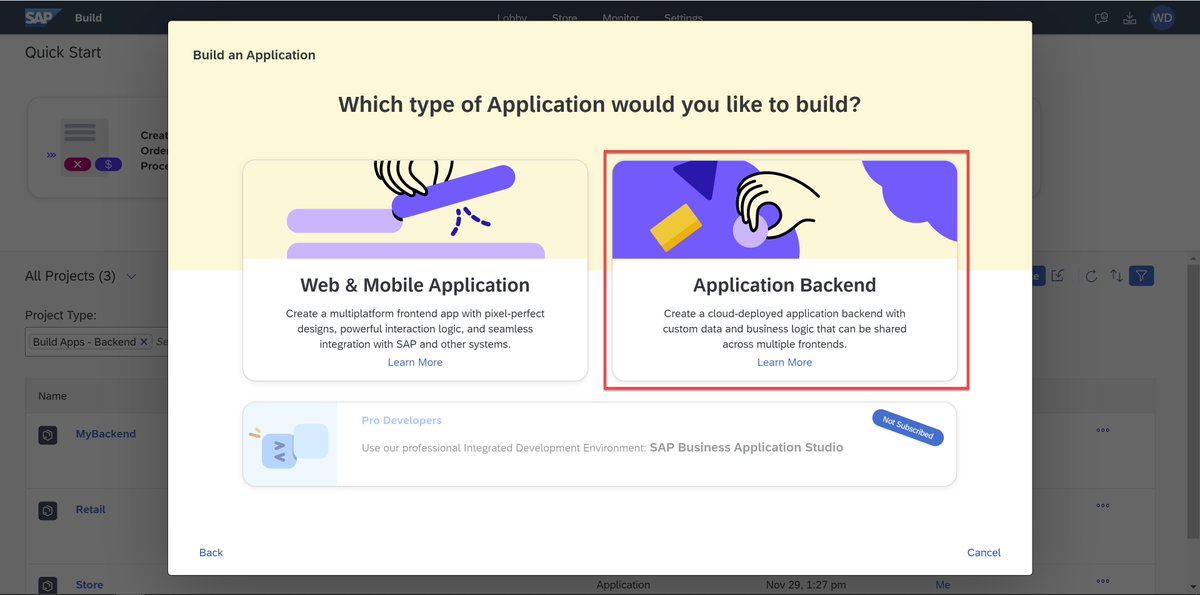Open the Monitor tab

621,18
